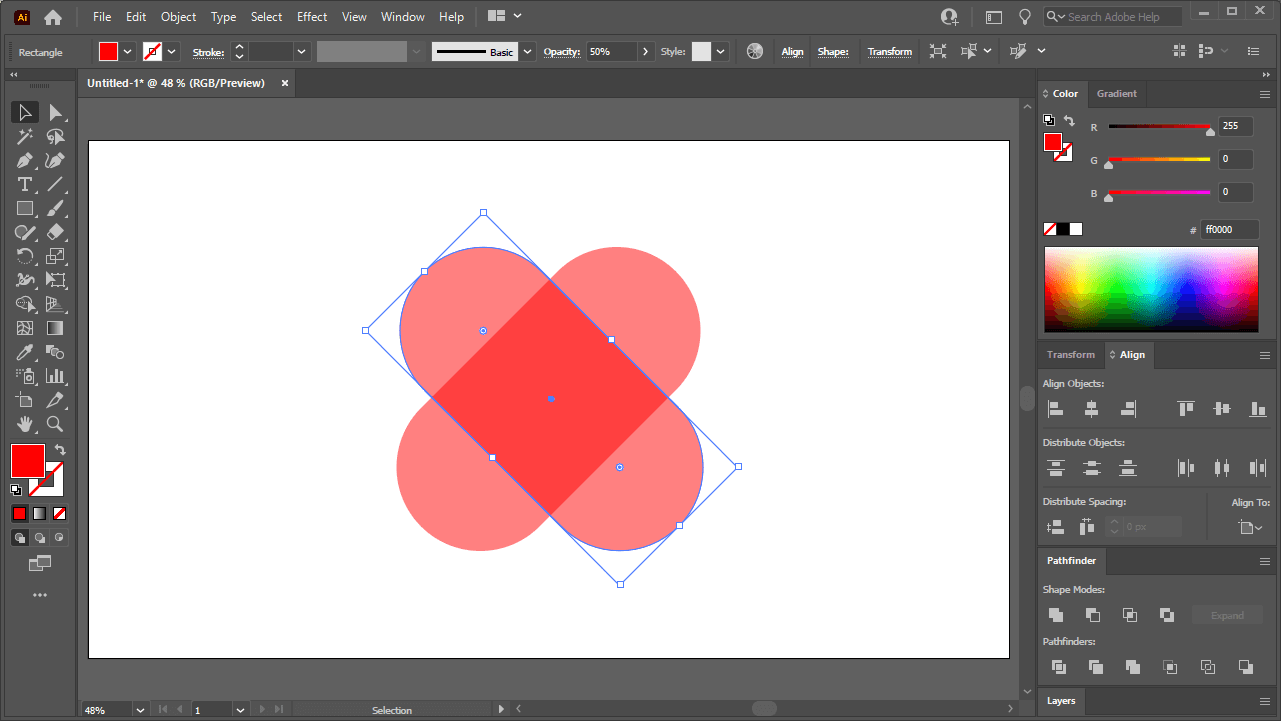Viewport: 1281px width, 721px height.
Task: Open workspace arrangement dropdown
Action: point(506,16)
